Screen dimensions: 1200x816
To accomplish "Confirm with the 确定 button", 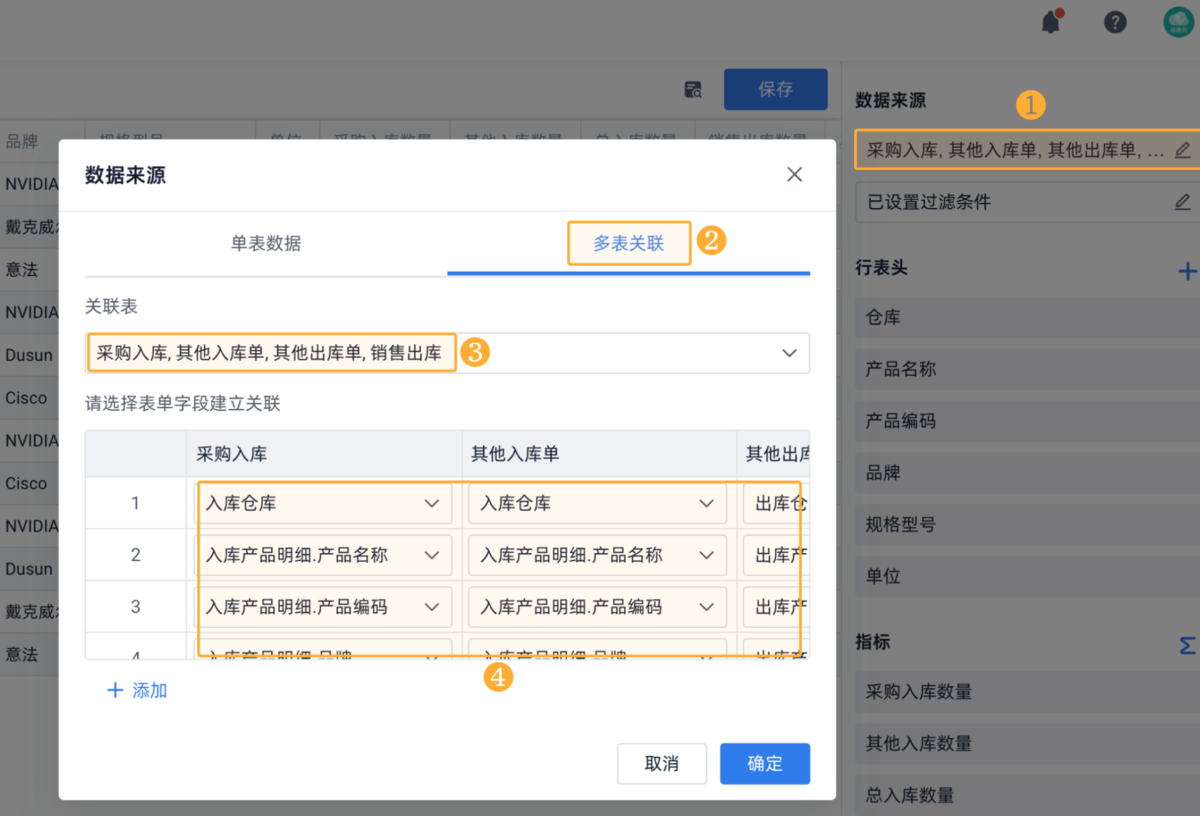I will (x=765, y=764).
